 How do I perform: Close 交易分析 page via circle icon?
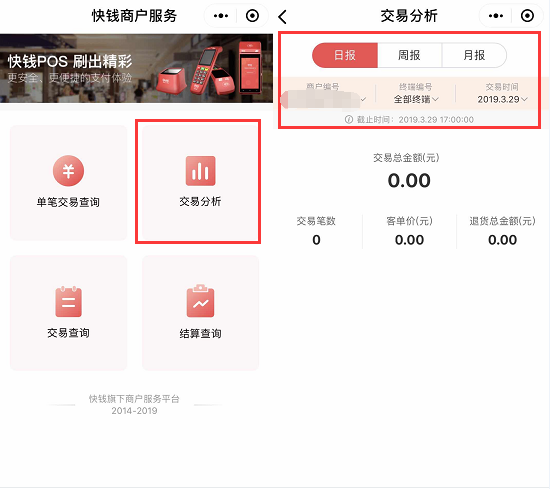point(527,16)
